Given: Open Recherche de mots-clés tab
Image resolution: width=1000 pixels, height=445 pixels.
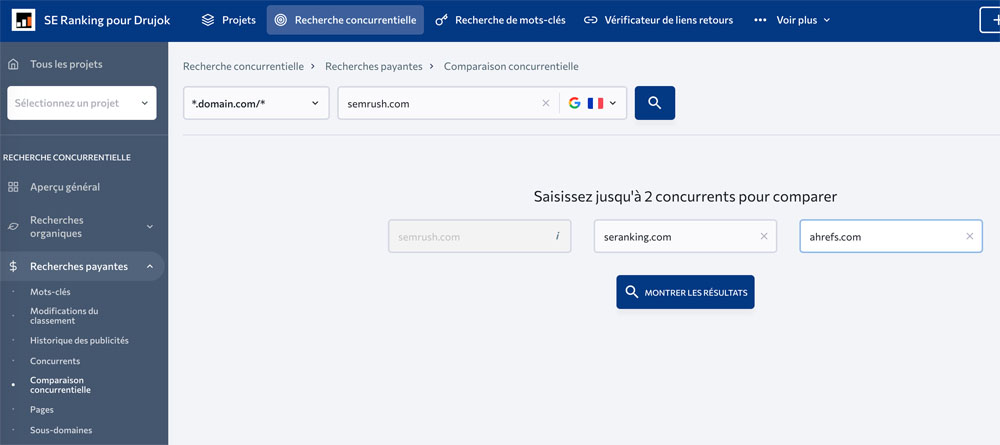Looking at the screenshot, I should (500, 20).
